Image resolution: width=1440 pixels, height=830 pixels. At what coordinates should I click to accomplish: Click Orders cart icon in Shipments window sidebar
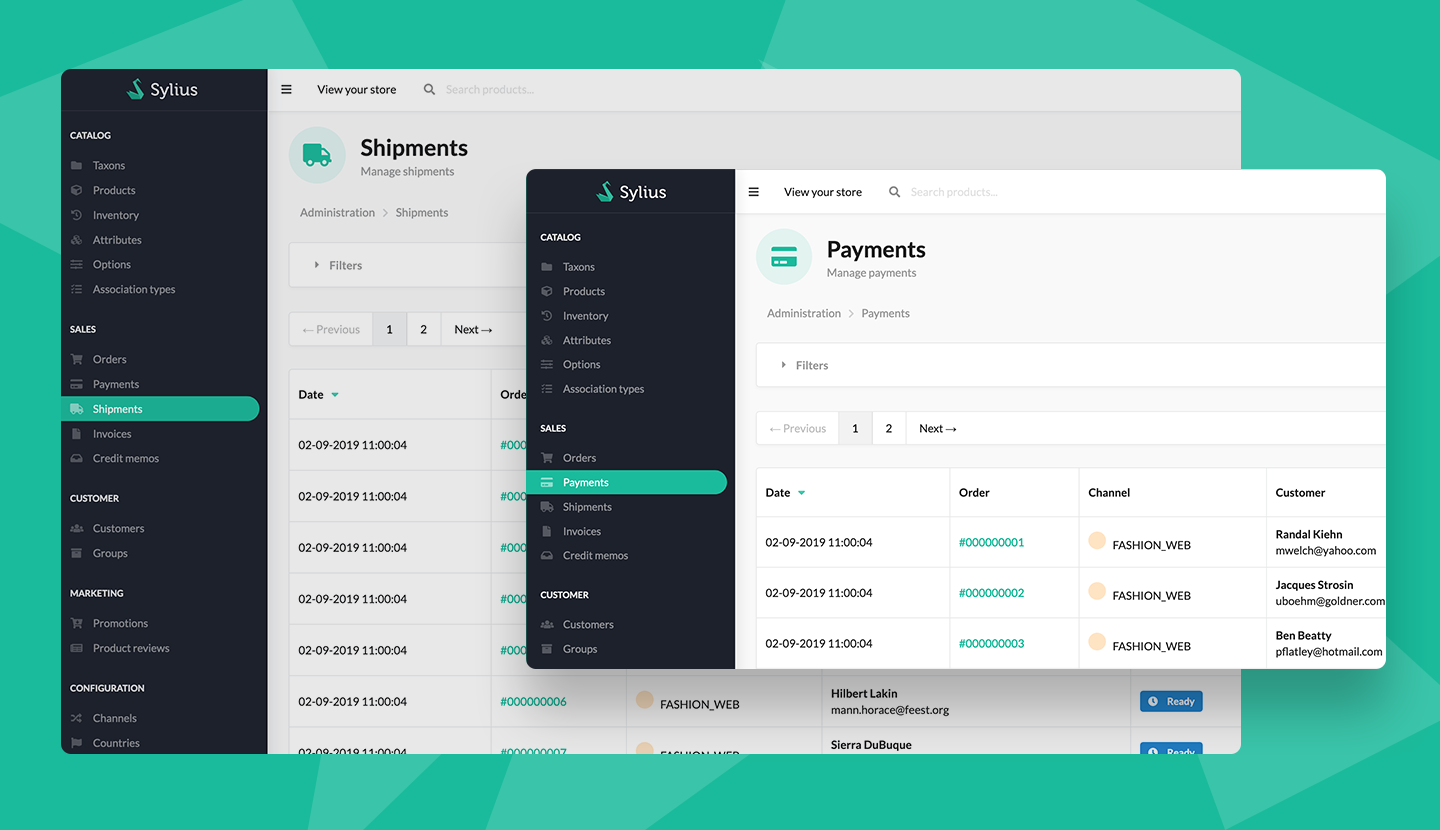pyautogui.click(x=77, y=359)
